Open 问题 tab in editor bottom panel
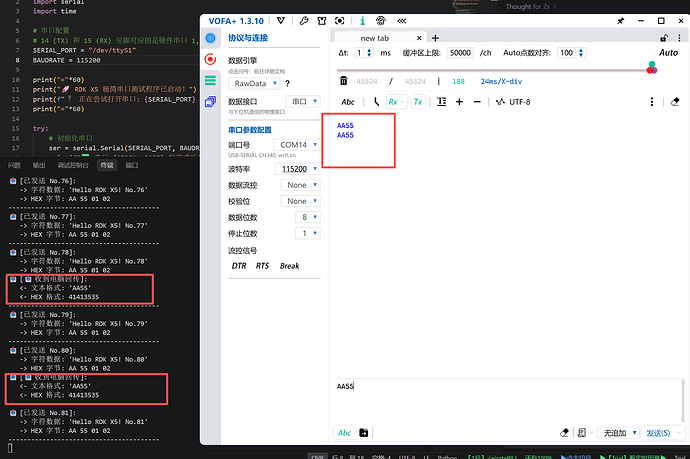This screenshot has width=690, height=459. (14, 165)
